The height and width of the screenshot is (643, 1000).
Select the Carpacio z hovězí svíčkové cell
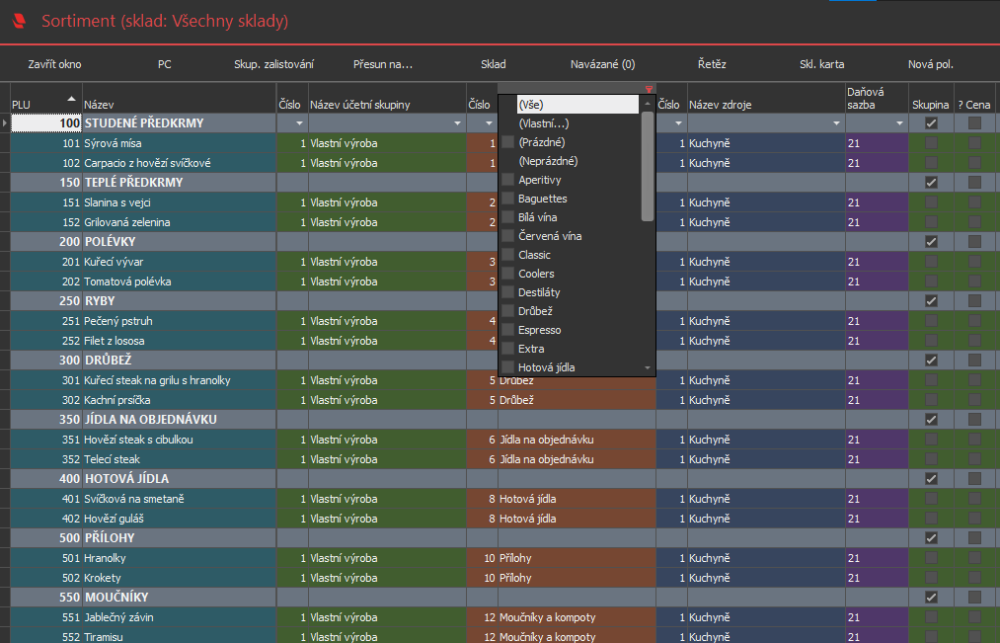click(179, 163)
